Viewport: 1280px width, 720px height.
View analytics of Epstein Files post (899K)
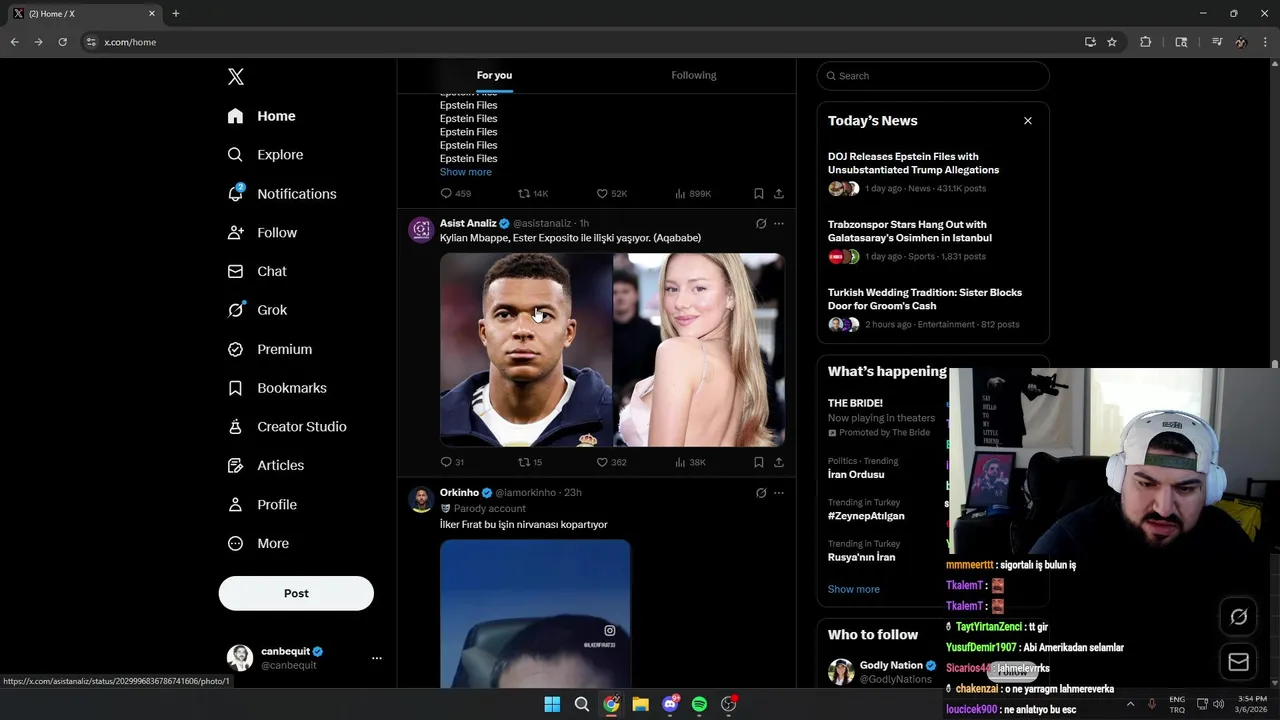click(692, 194)
